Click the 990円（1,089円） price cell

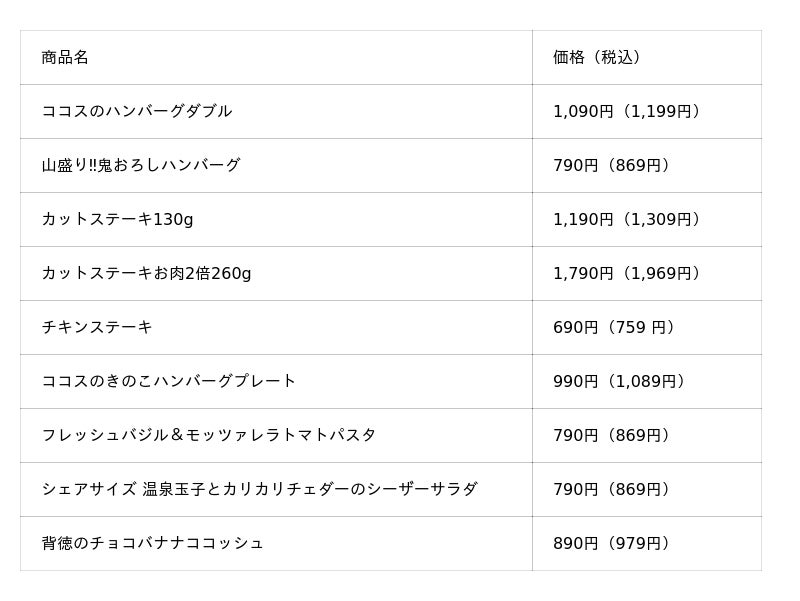pos(620,381)
